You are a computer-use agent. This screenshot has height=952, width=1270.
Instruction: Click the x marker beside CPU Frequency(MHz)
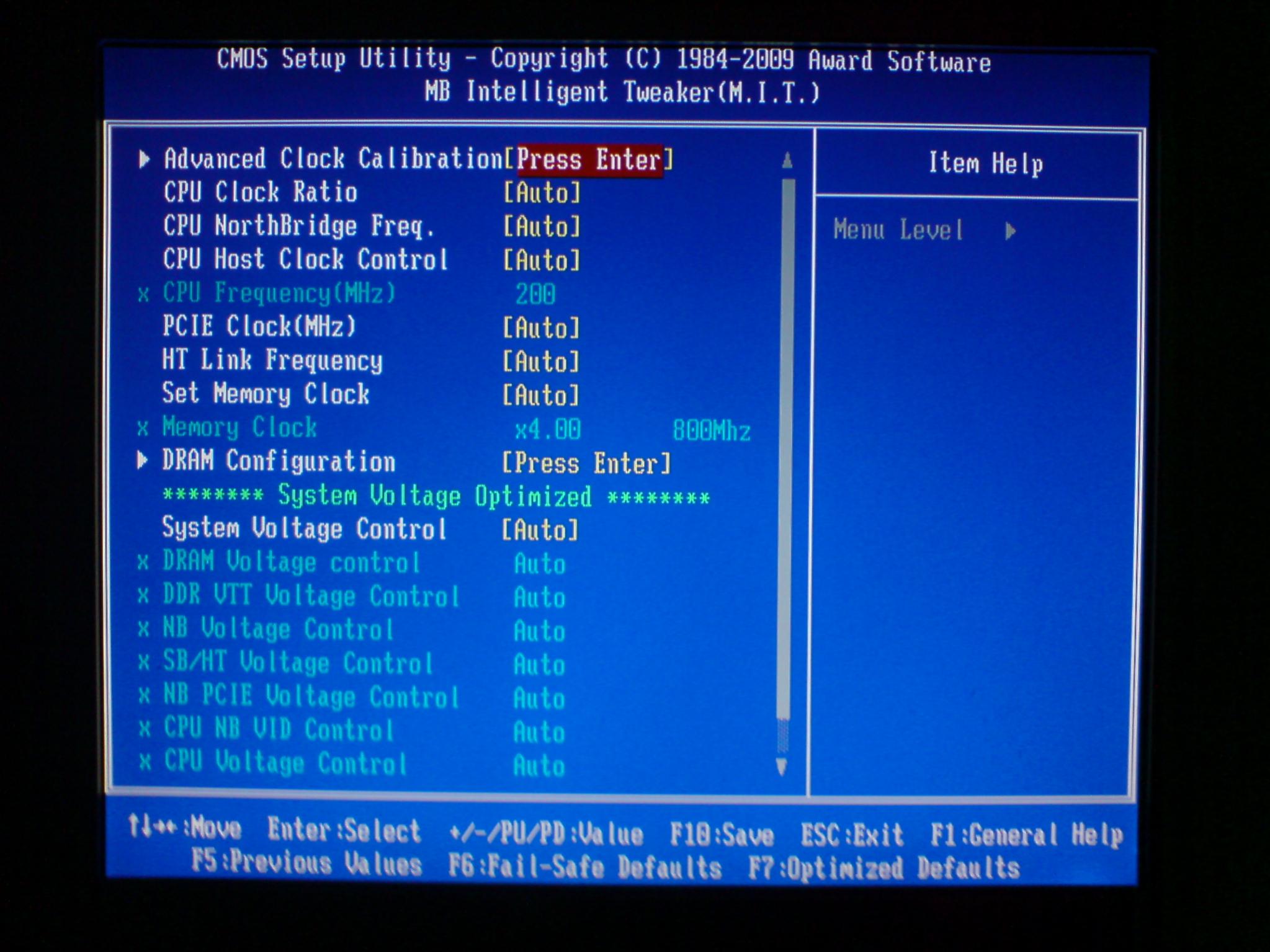coord(143,294)
